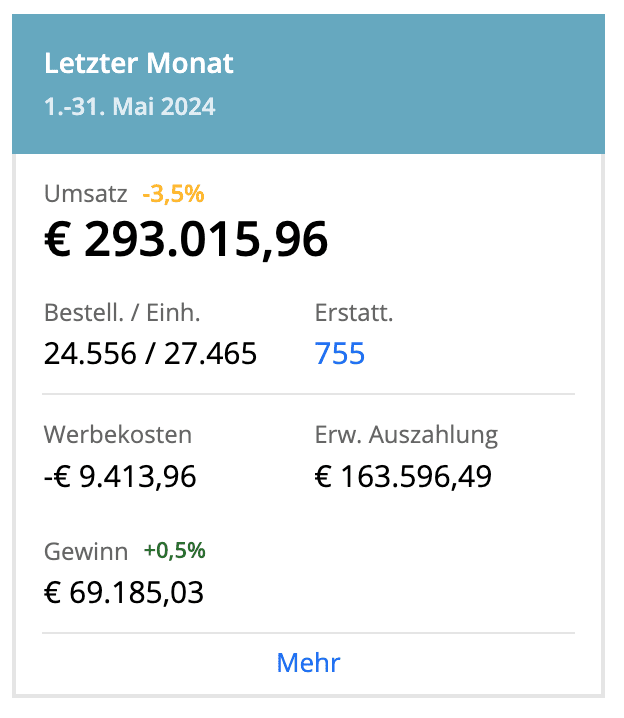624x718 pixels.
Task: Click the refunds count 755
Action: click(340, 354)
